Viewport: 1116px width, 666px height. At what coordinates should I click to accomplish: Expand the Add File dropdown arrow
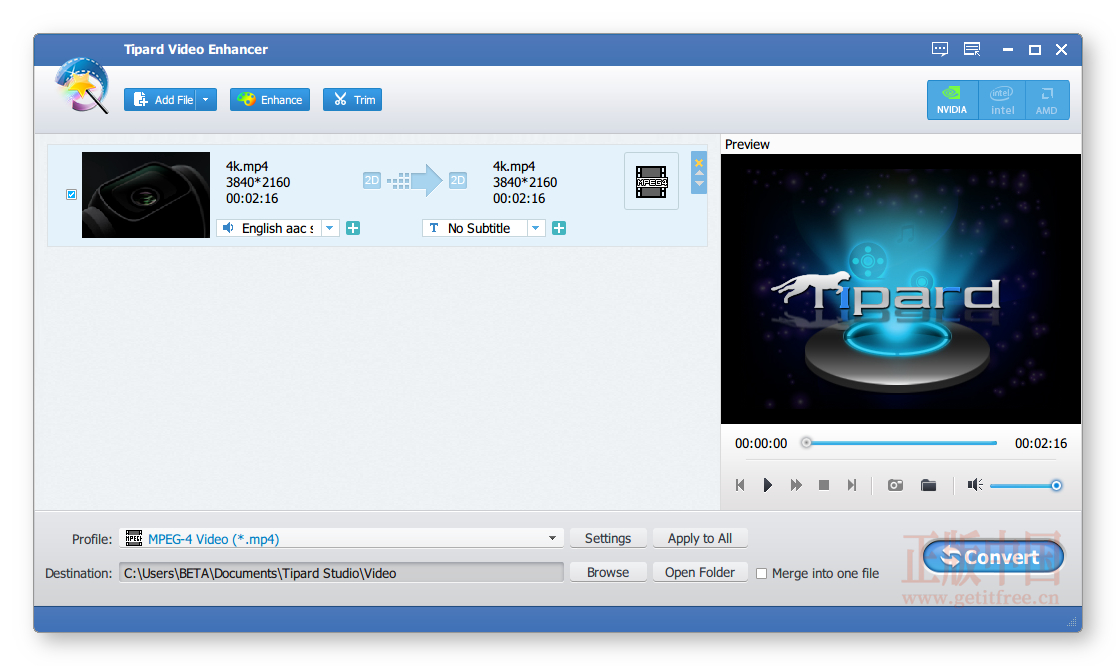[206, 100]
